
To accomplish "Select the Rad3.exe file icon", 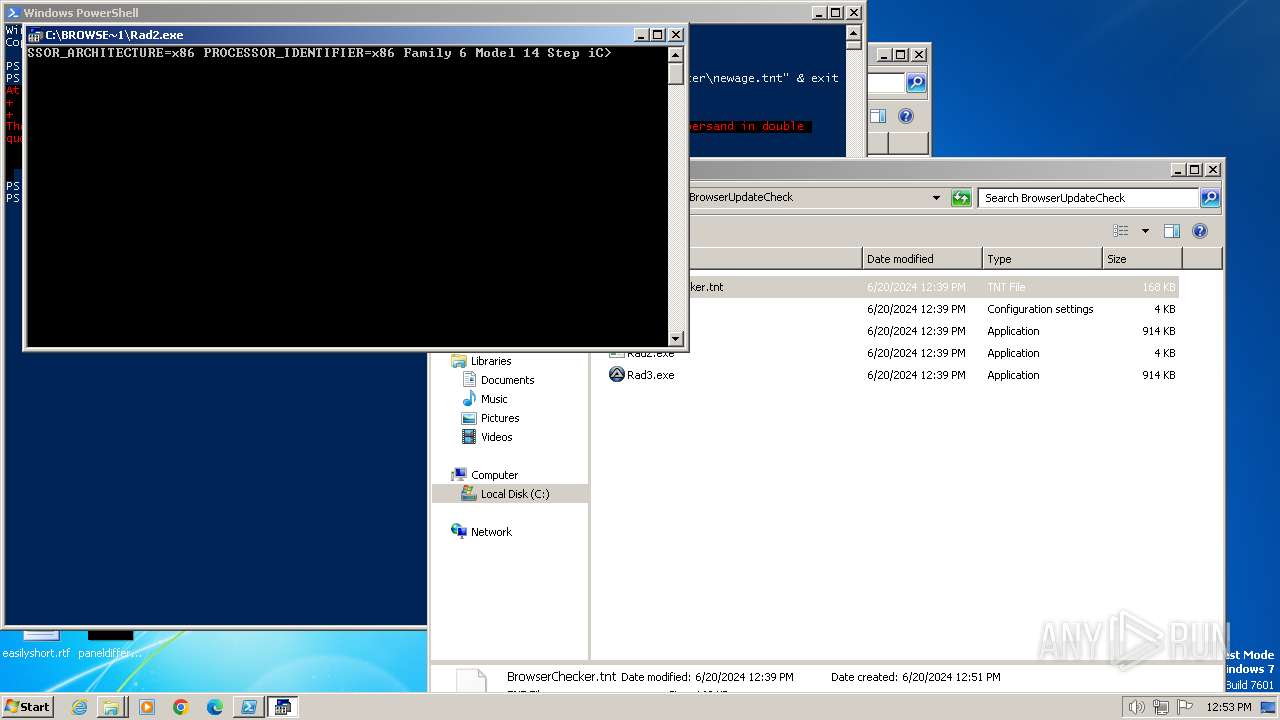I will pos(617,375).
